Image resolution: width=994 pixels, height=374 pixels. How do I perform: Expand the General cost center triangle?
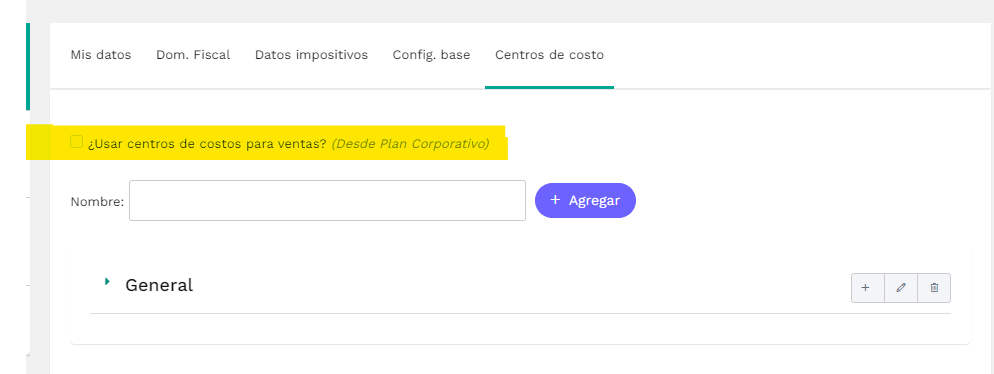pyautogui.click(x=108, y=281)
